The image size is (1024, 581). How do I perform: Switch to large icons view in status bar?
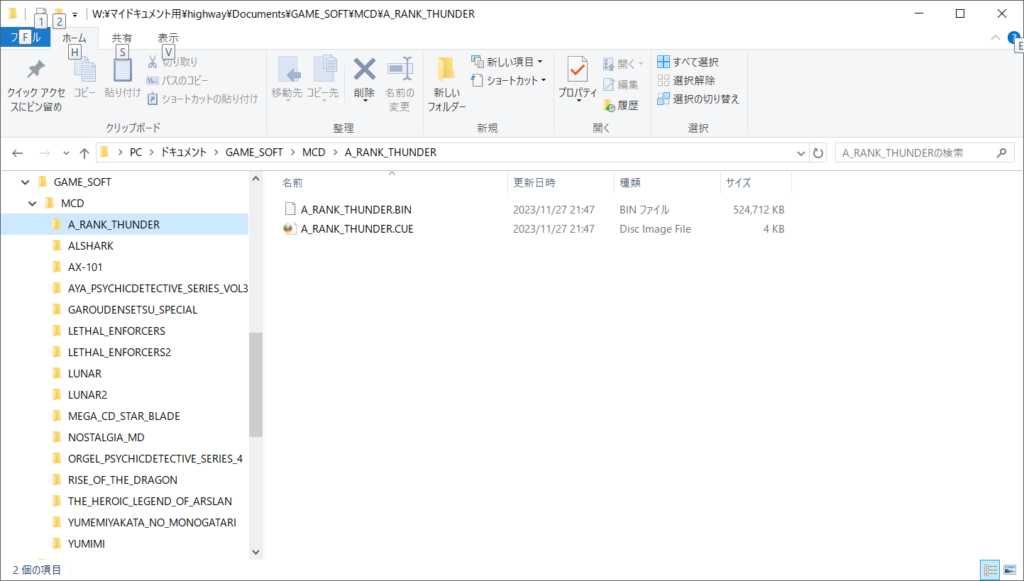[x=1009, y=569]
